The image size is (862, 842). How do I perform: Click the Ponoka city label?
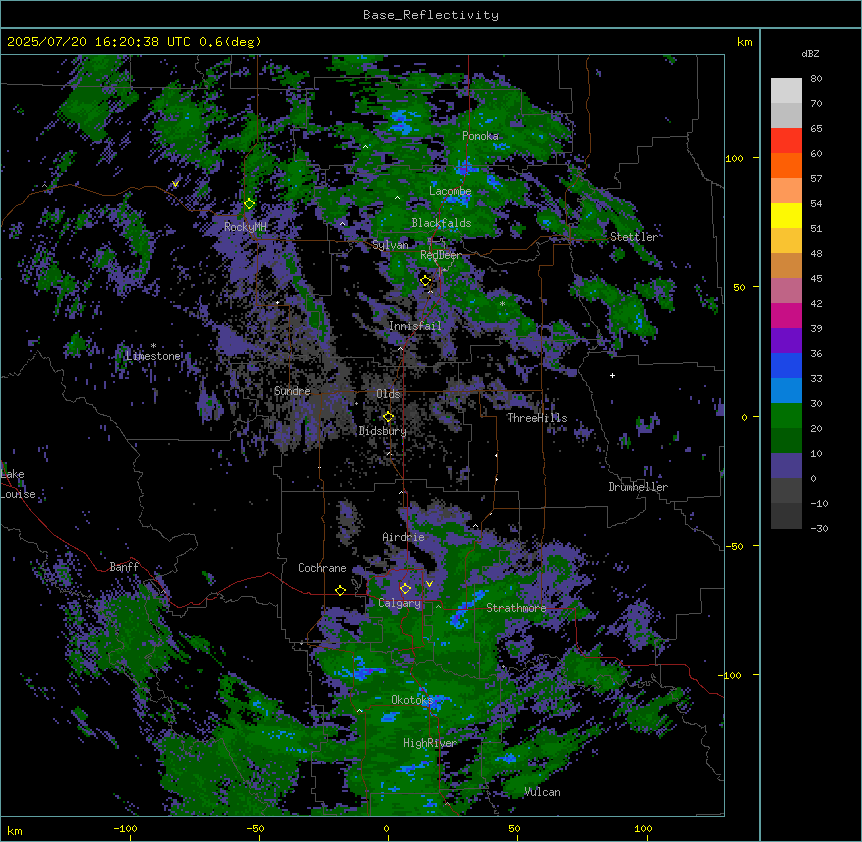[480, 136]
